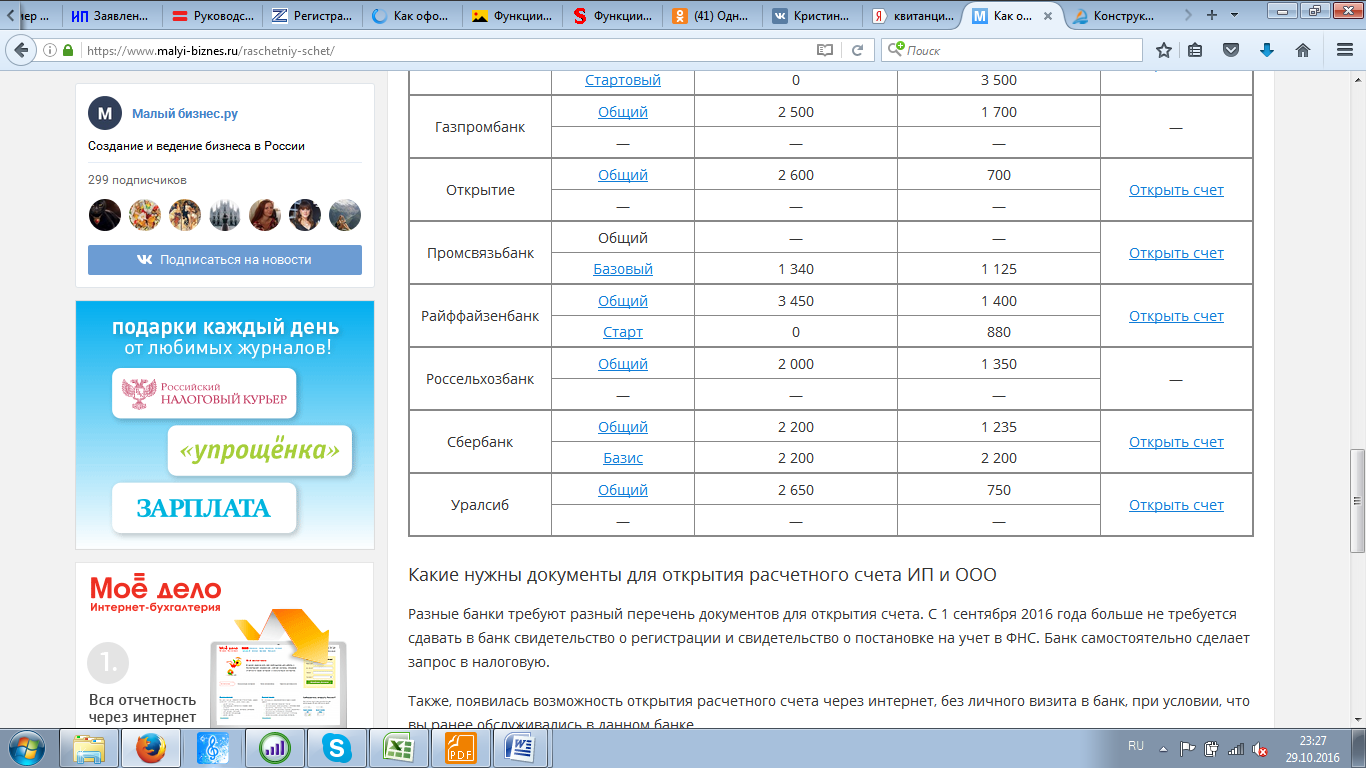Screen dimensions: 1366x768
Task: Open Открытие 'Общий' tariff link
Action: click(623, 175)
